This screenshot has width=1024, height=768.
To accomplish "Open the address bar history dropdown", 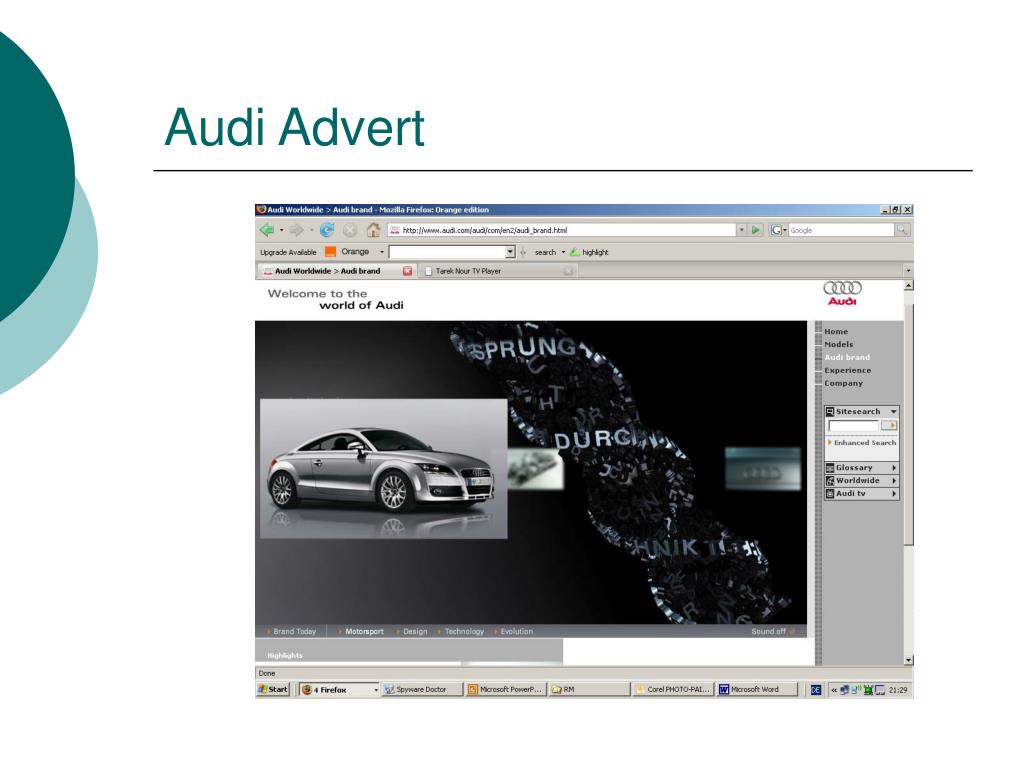I will click(741, 230).
